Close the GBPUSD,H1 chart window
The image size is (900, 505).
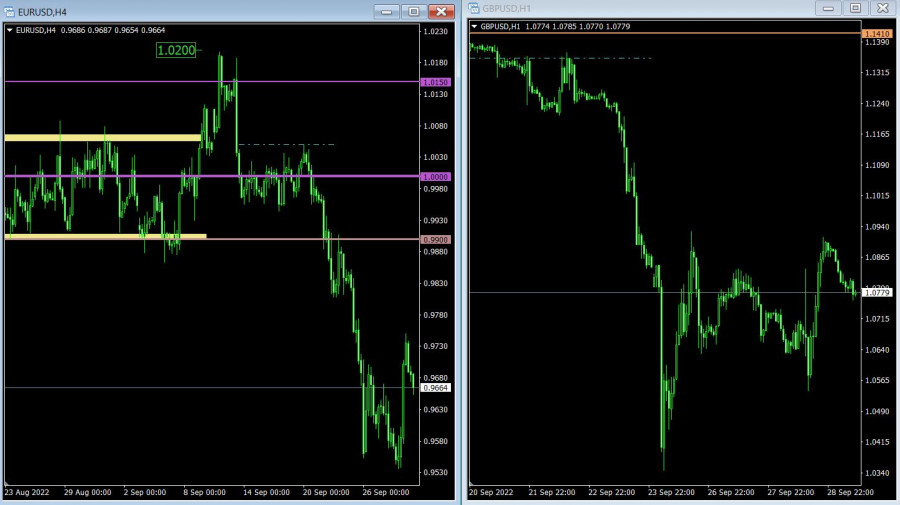[883, 8]
